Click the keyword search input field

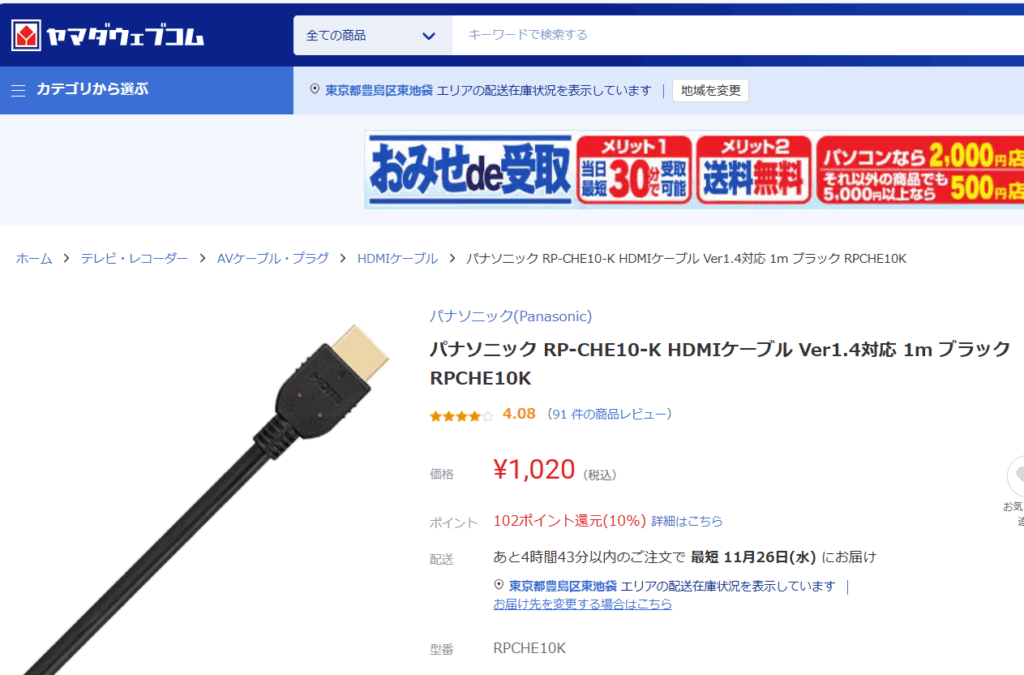pyautogui.click(x=738, y=35)
